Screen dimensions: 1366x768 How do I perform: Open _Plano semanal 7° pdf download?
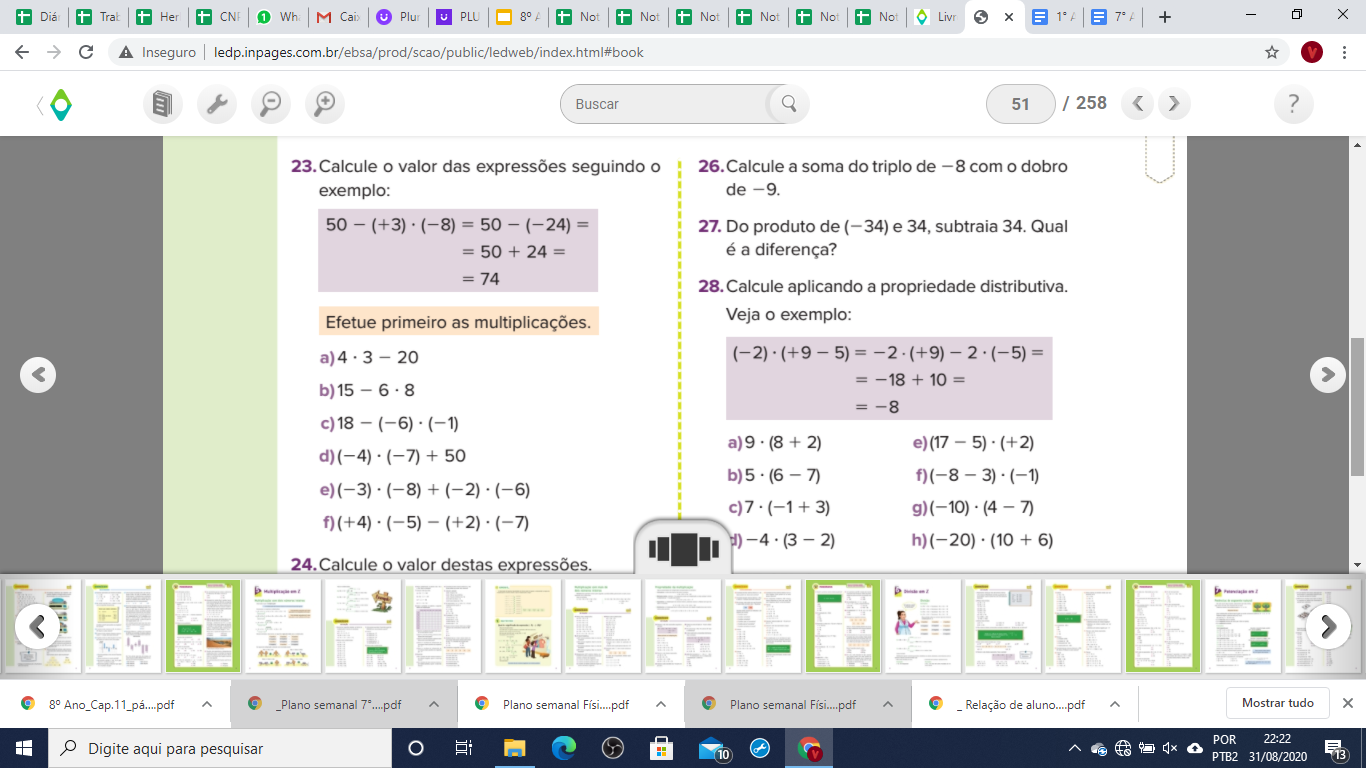point(327,704)
